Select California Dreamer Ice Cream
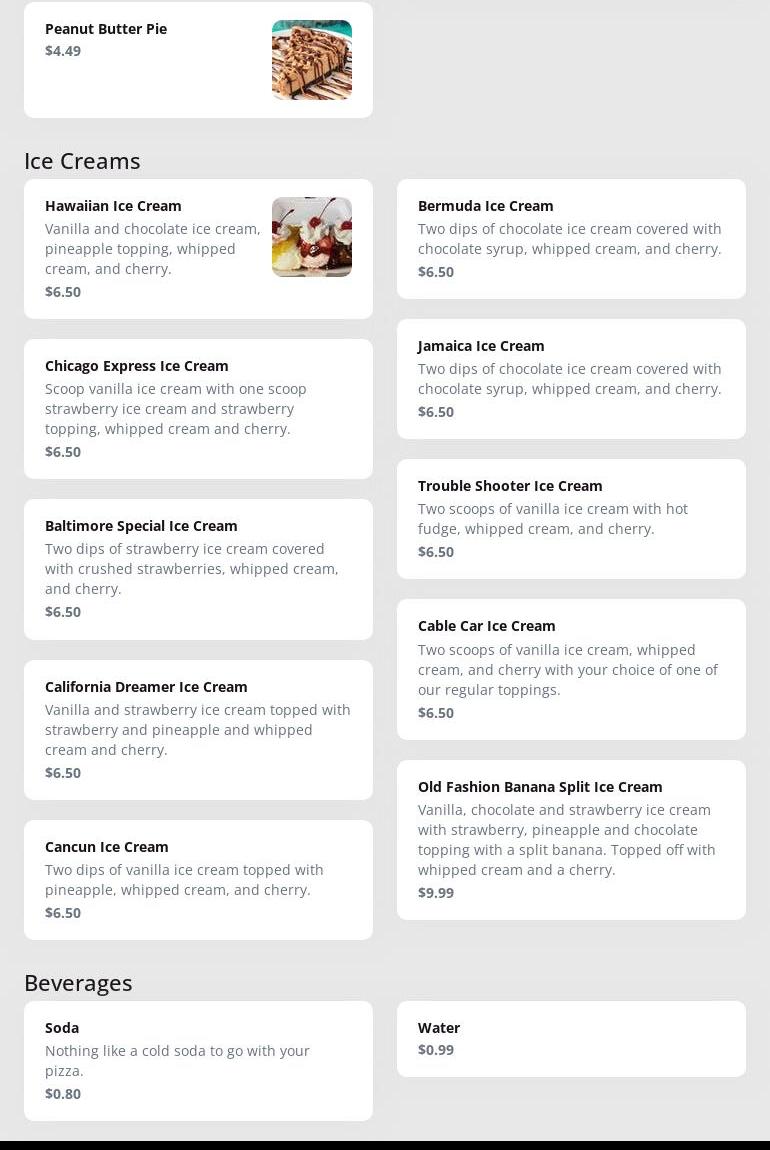The height and width of the screenshot is (1150, 770). 198,729
